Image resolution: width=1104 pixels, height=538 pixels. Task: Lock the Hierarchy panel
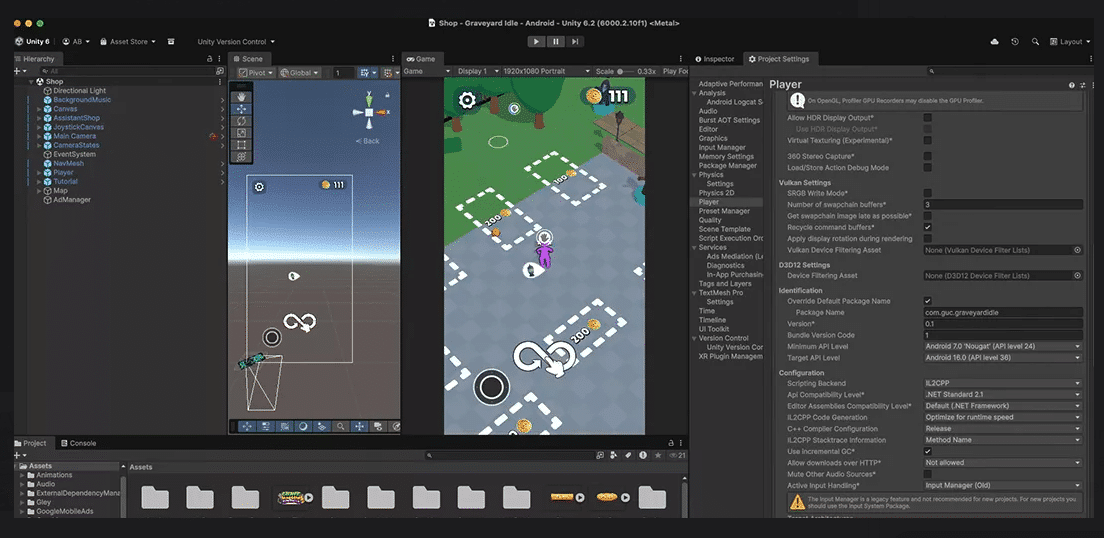209,59
